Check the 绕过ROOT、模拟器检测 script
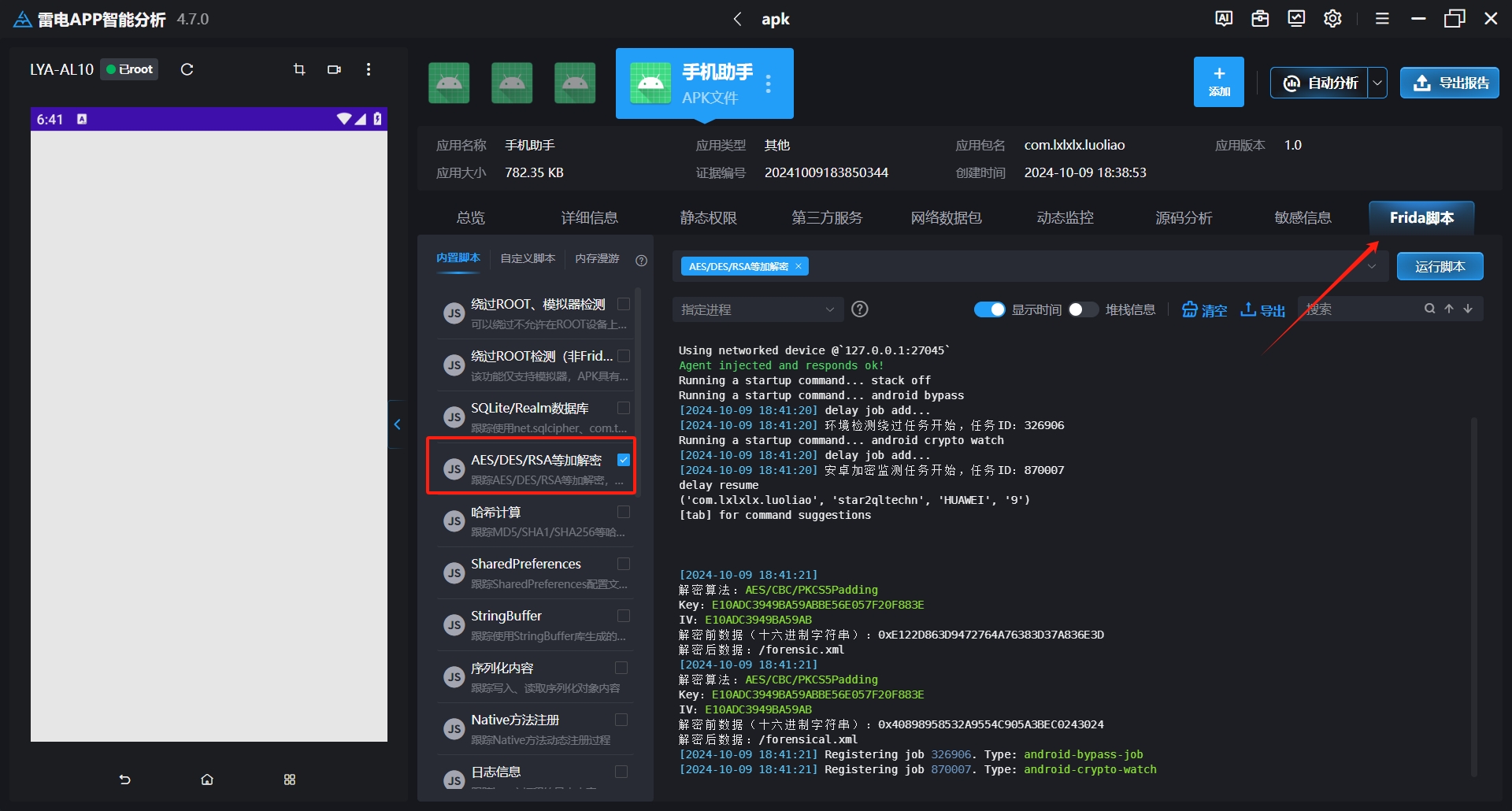 624,304
